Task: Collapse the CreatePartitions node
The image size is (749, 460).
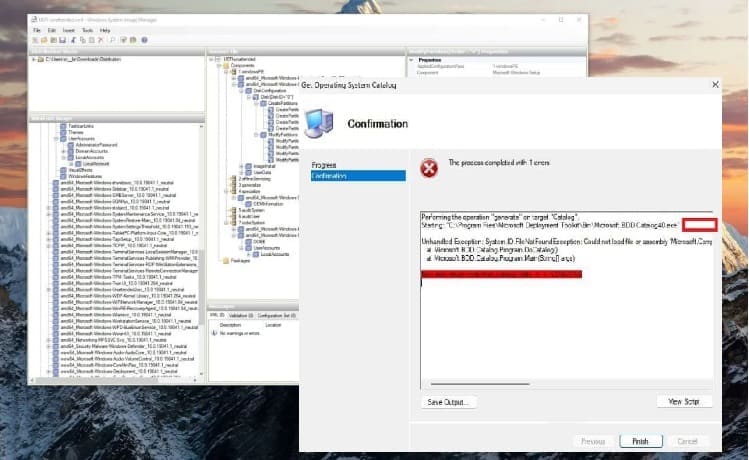Action: click(256, 103)
